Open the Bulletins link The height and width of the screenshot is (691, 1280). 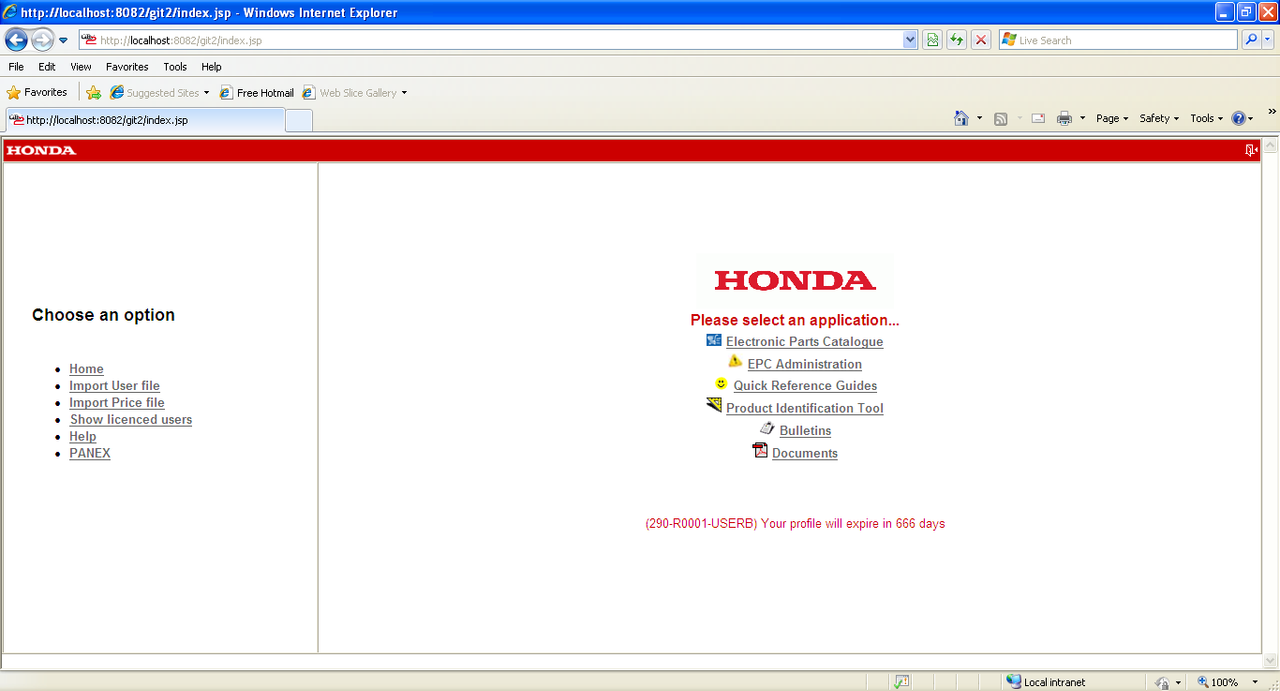point(805,431)
